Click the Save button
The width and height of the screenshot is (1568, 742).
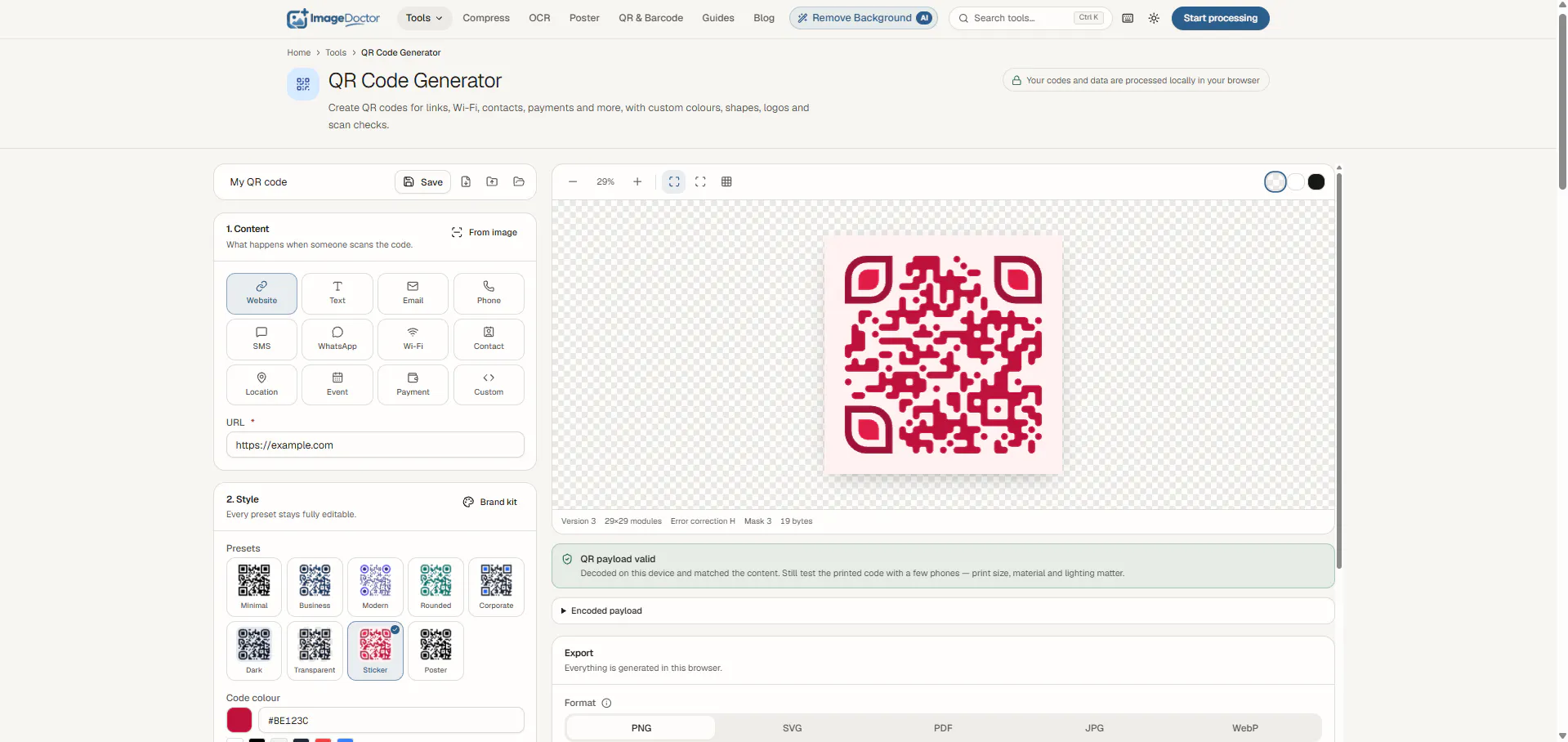(x=423, y=182)
